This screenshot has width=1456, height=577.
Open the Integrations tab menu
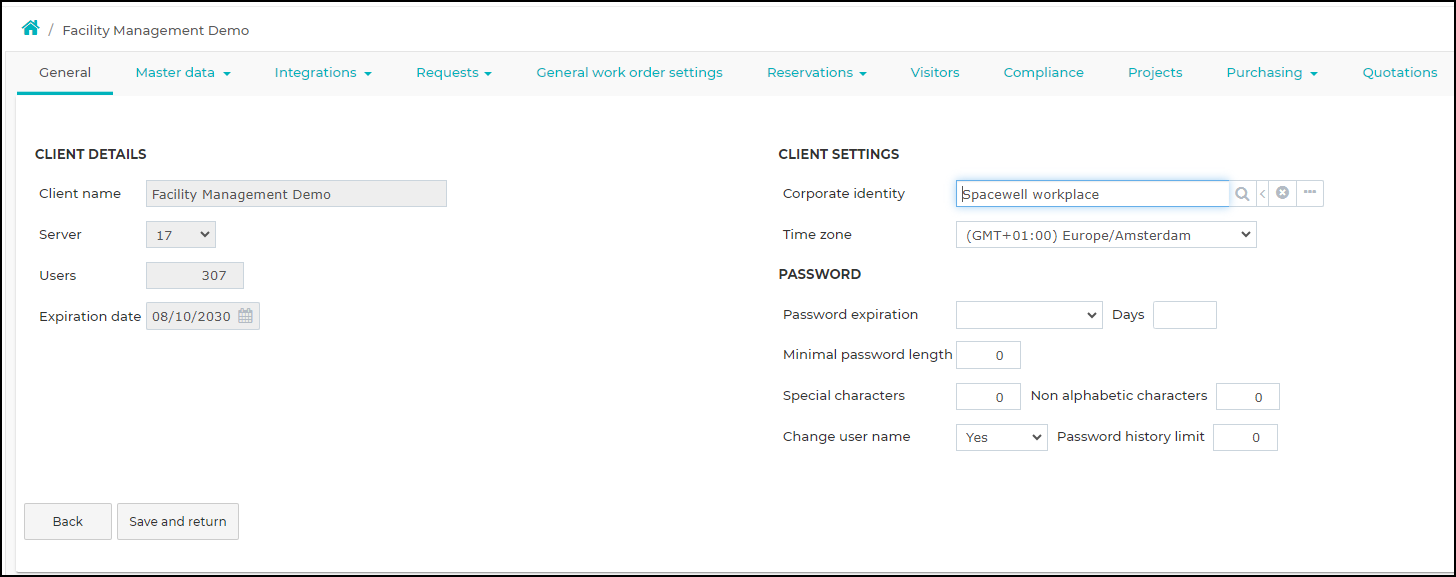[x=323, y=73]
